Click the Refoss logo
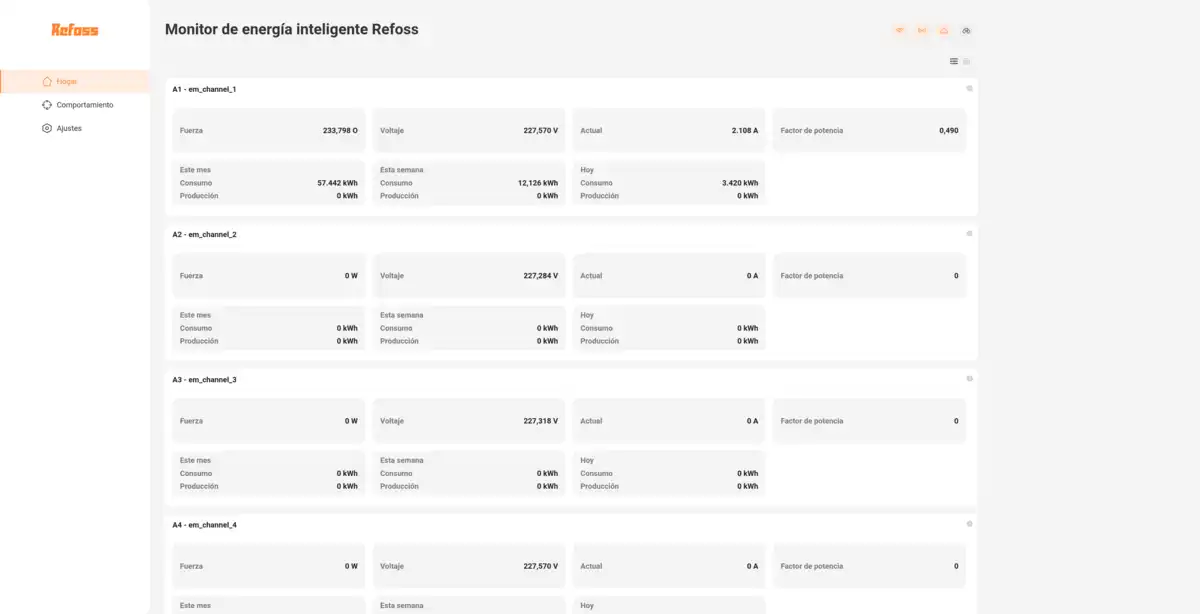This screenshot has height=614, width=1200. coord(75,30)
